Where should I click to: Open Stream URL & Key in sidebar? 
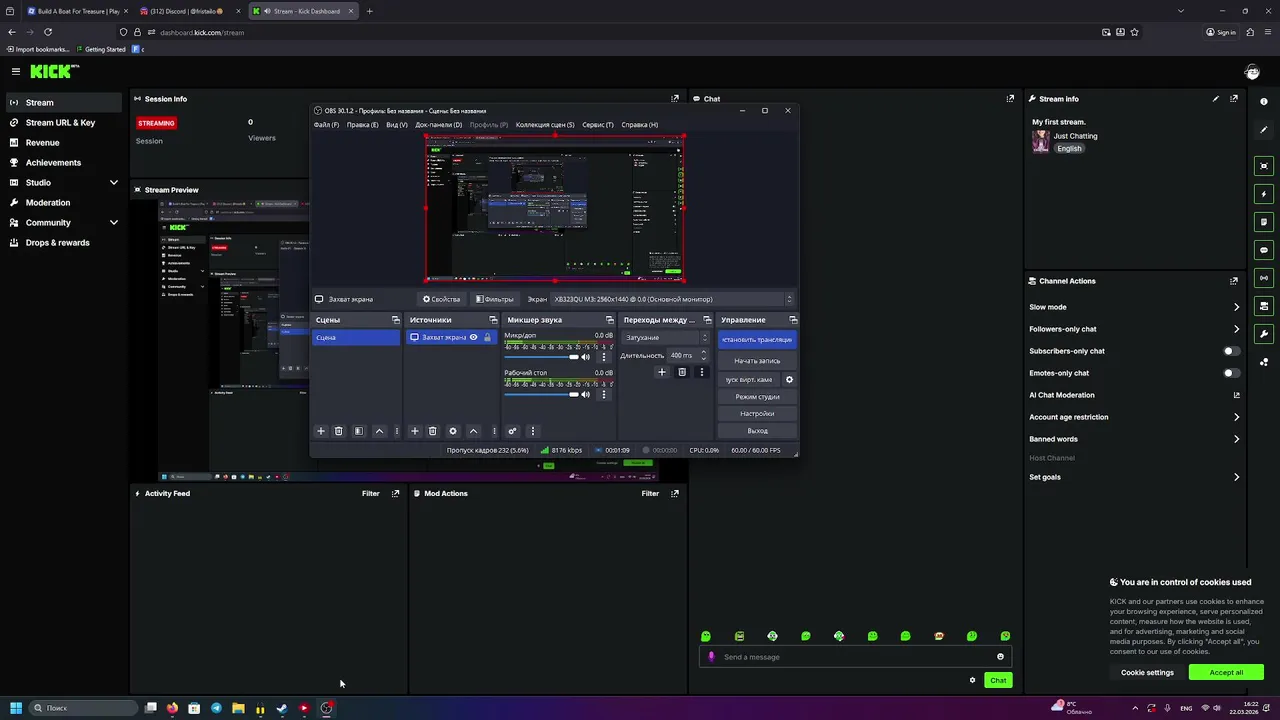[60, 123]
